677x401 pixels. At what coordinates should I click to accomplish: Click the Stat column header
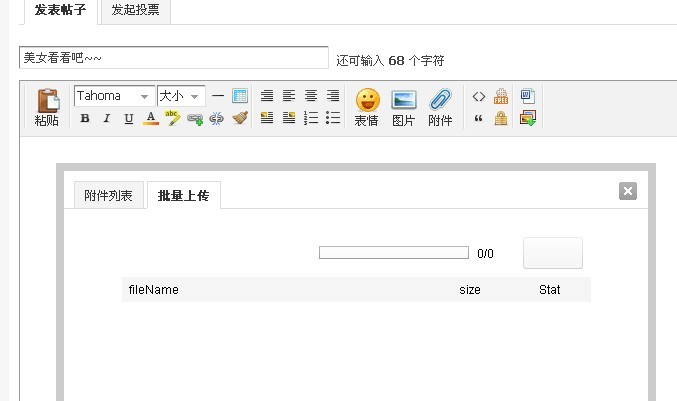tap(549, 290)
